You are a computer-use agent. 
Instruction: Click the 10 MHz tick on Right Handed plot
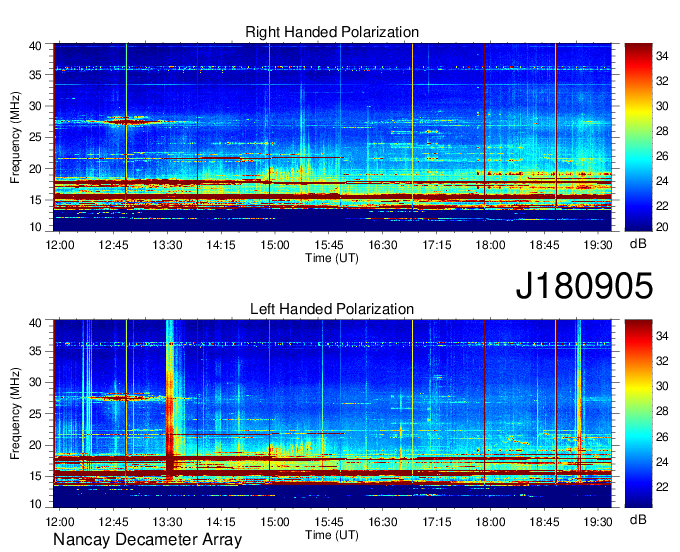click(35, 227)
